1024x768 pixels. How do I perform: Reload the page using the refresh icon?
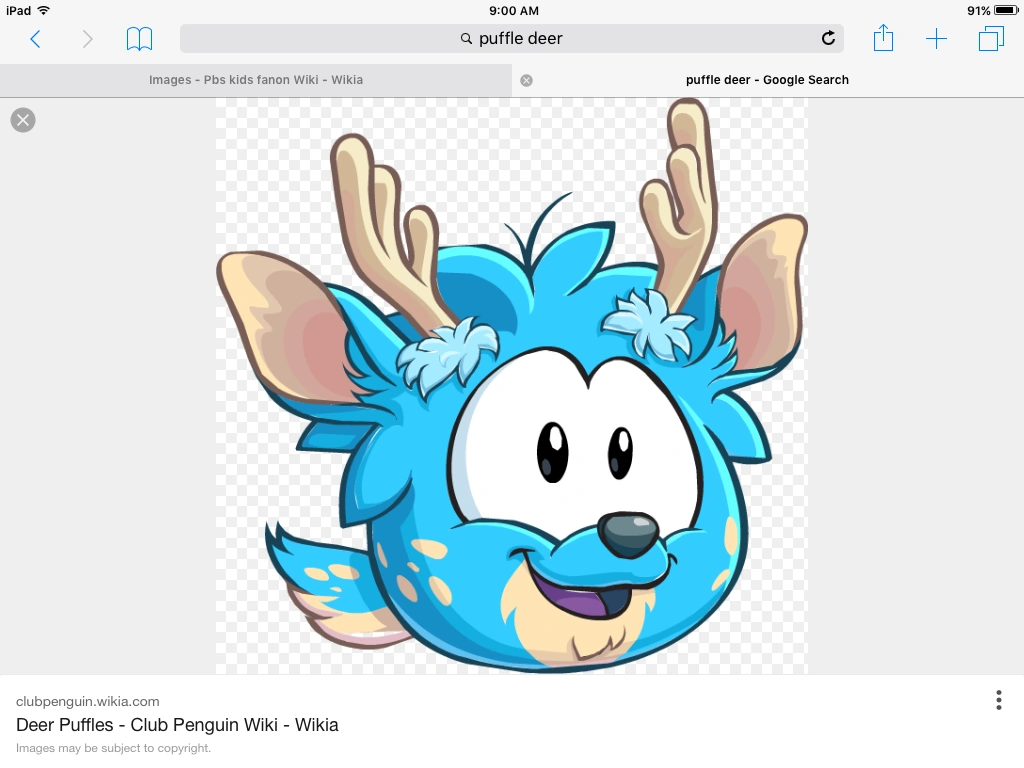click(828, 38)
